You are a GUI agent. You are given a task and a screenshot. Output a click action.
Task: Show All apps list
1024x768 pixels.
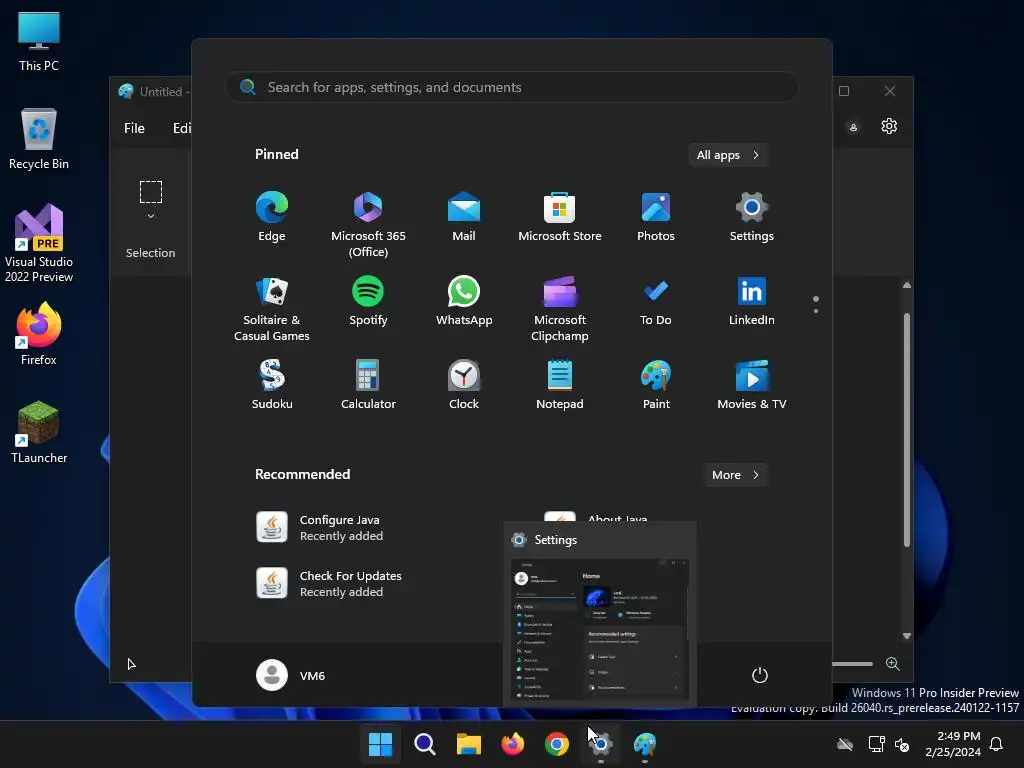(x=728, y=155)
